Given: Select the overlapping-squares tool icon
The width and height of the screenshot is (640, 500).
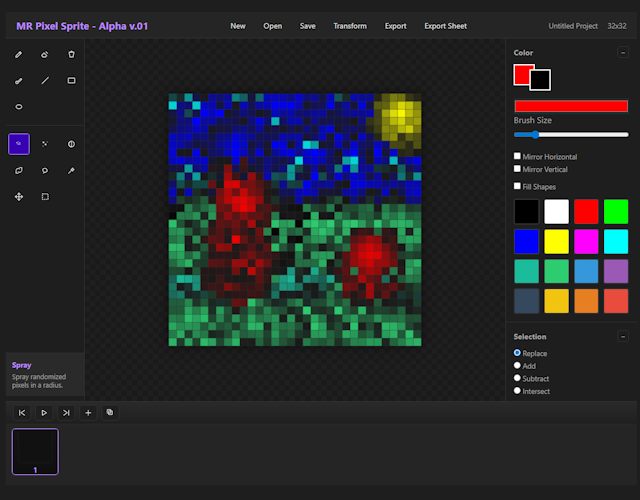Looking at the screenshot, I should (x=19, y=171).
